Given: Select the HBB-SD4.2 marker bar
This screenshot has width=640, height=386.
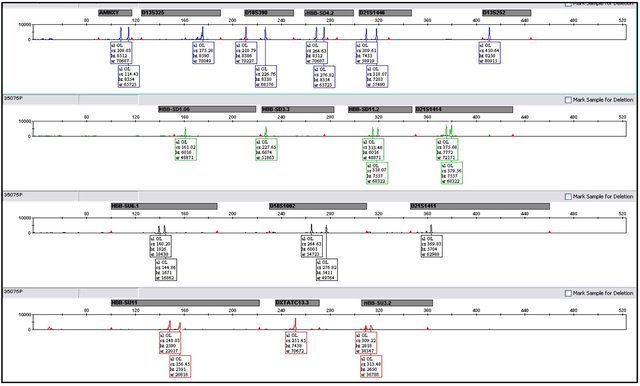Looking at the screenshot, I should pyautogui.click(x=329, y=13).
